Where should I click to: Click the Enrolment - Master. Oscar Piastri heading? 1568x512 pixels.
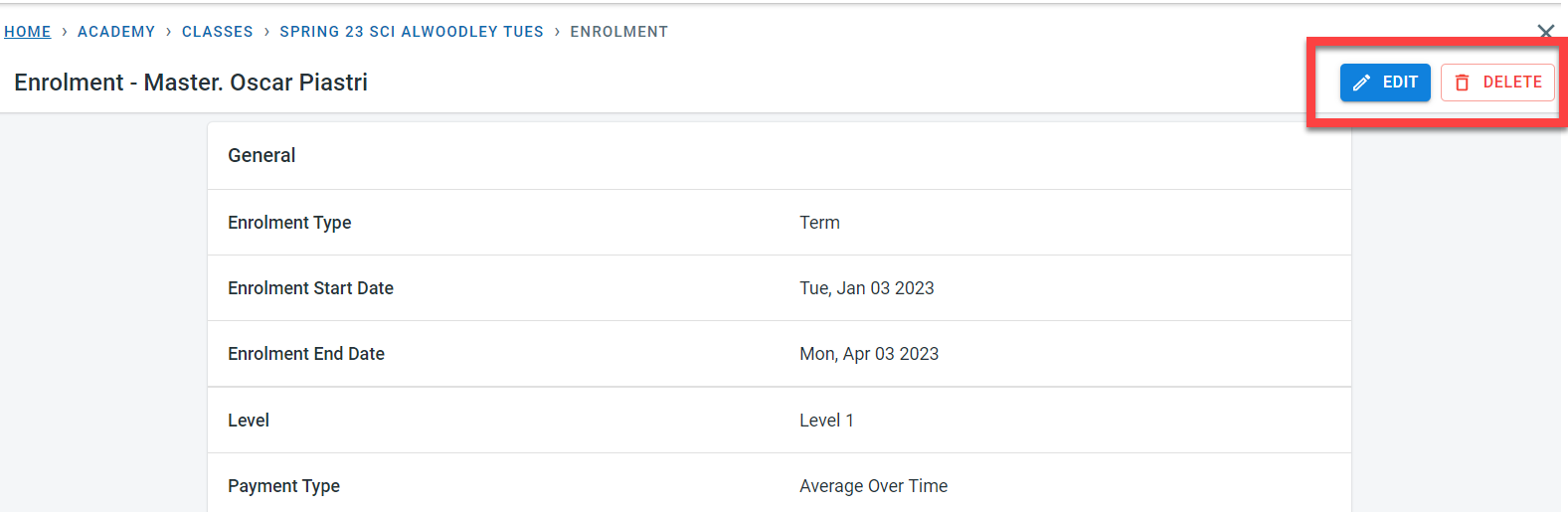point(191,83)
